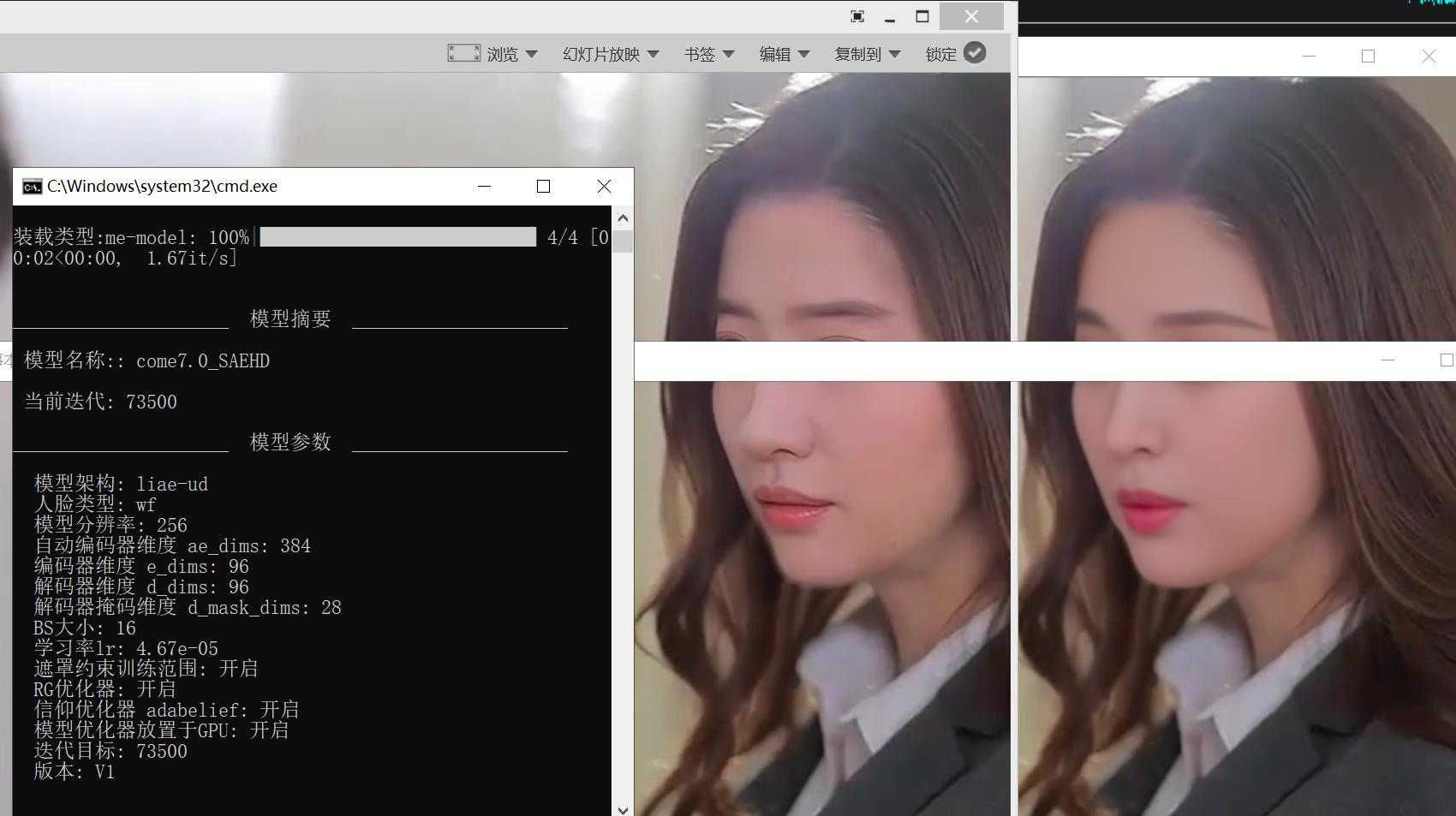
Task: Minimize the lower-right preview window
Action: pos(1387,360)
